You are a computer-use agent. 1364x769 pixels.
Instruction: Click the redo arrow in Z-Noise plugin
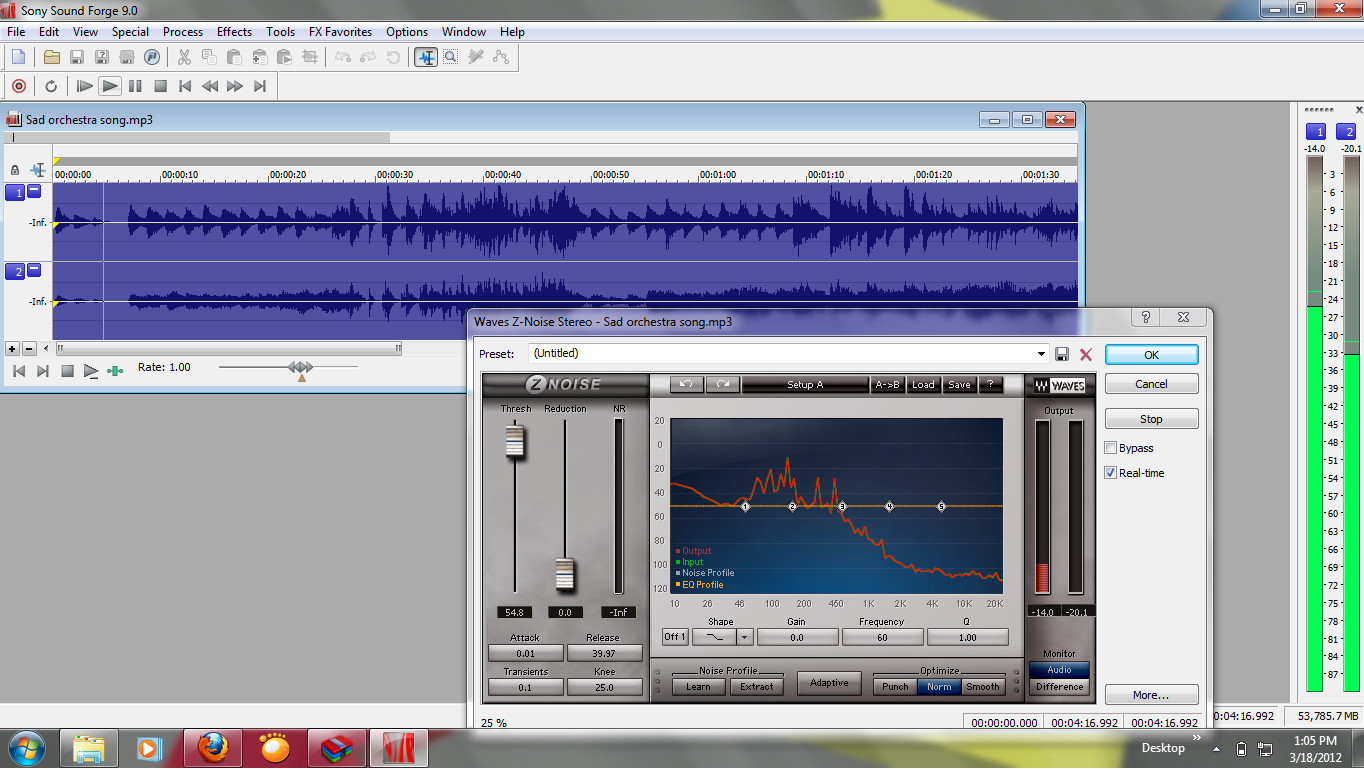click(x=722, y=384)
